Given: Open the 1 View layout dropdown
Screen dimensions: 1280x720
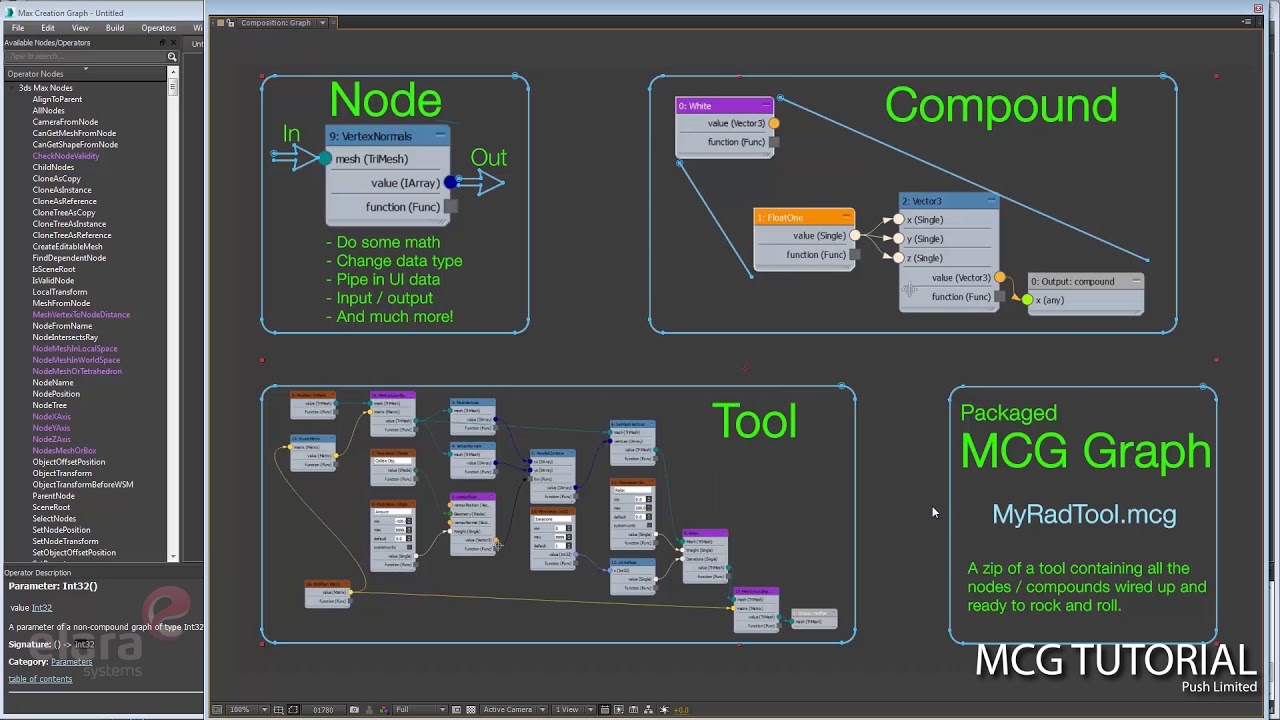Looking at the screenshot, I should [x=574, y=710].
